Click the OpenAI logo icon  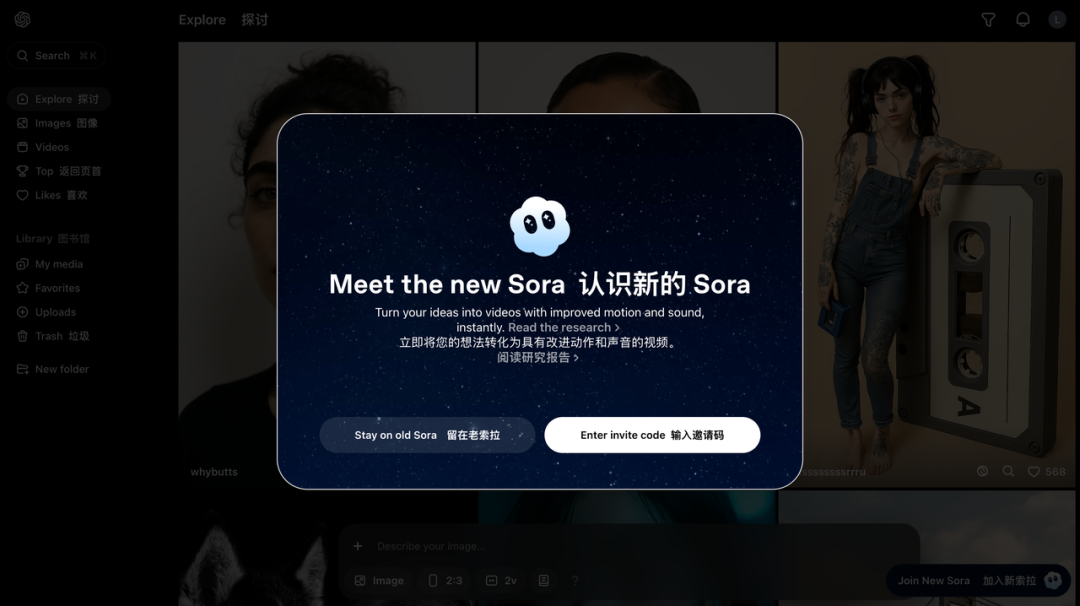pos(22,19)
